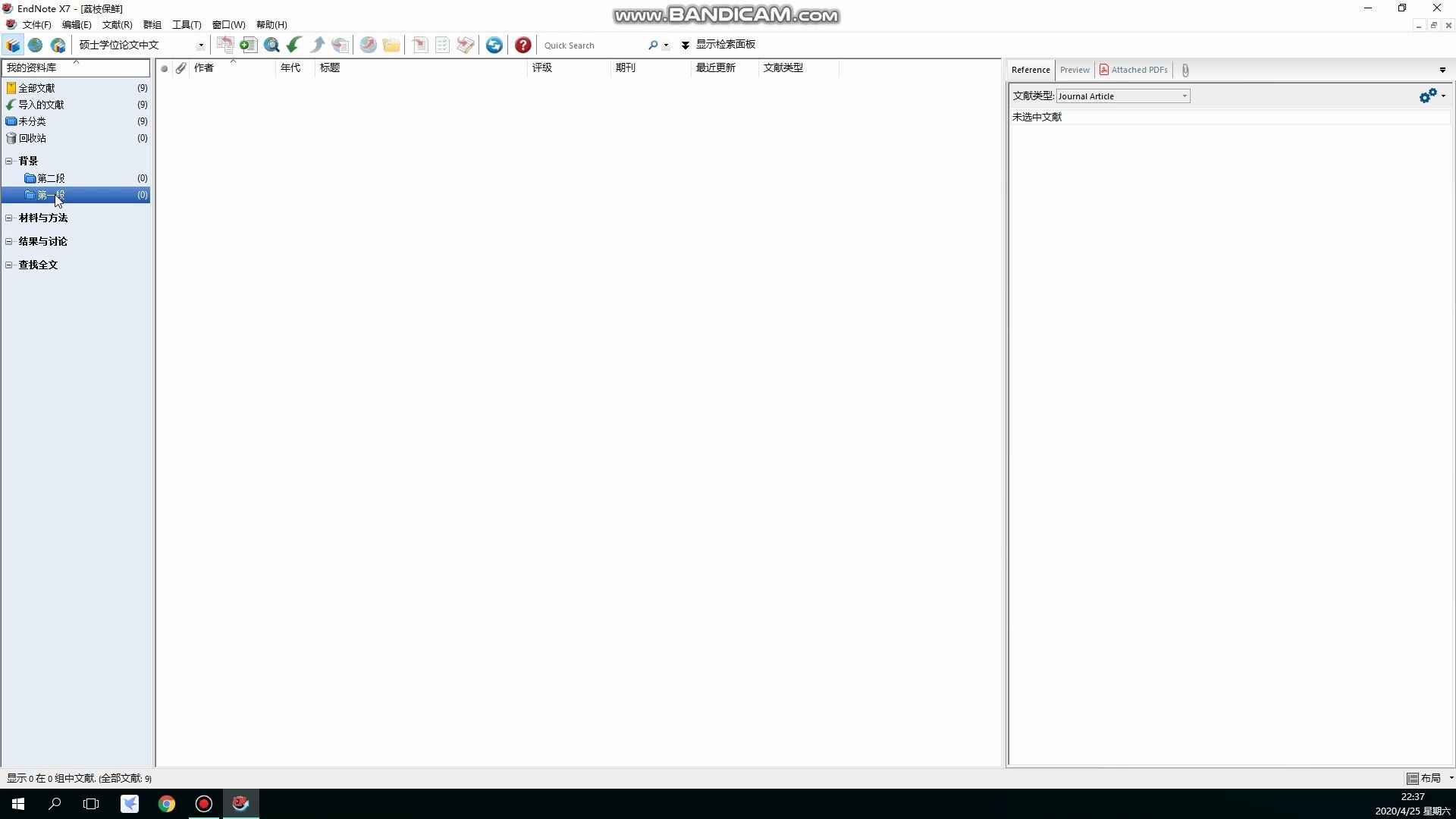Sort by the read/unread dot column header
Viewport: 1456px width, 819px height.
click(x=164, y=68)
